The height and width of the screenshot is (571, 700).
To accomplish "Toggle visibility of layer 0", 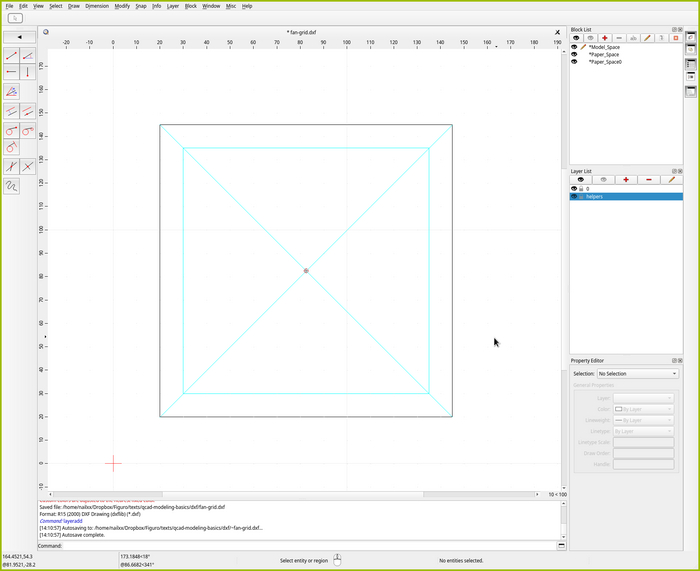I will point(574,188).
